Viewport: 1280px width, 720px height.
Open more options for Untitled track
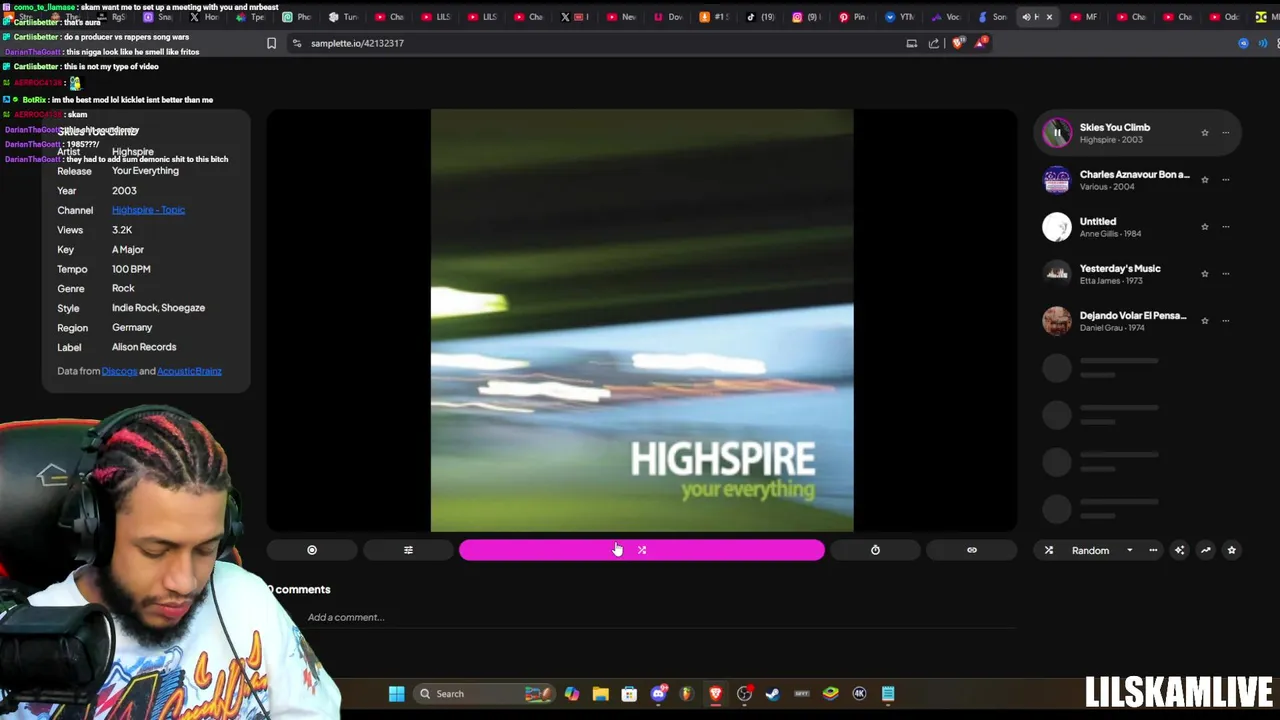tap(1226, 227)
